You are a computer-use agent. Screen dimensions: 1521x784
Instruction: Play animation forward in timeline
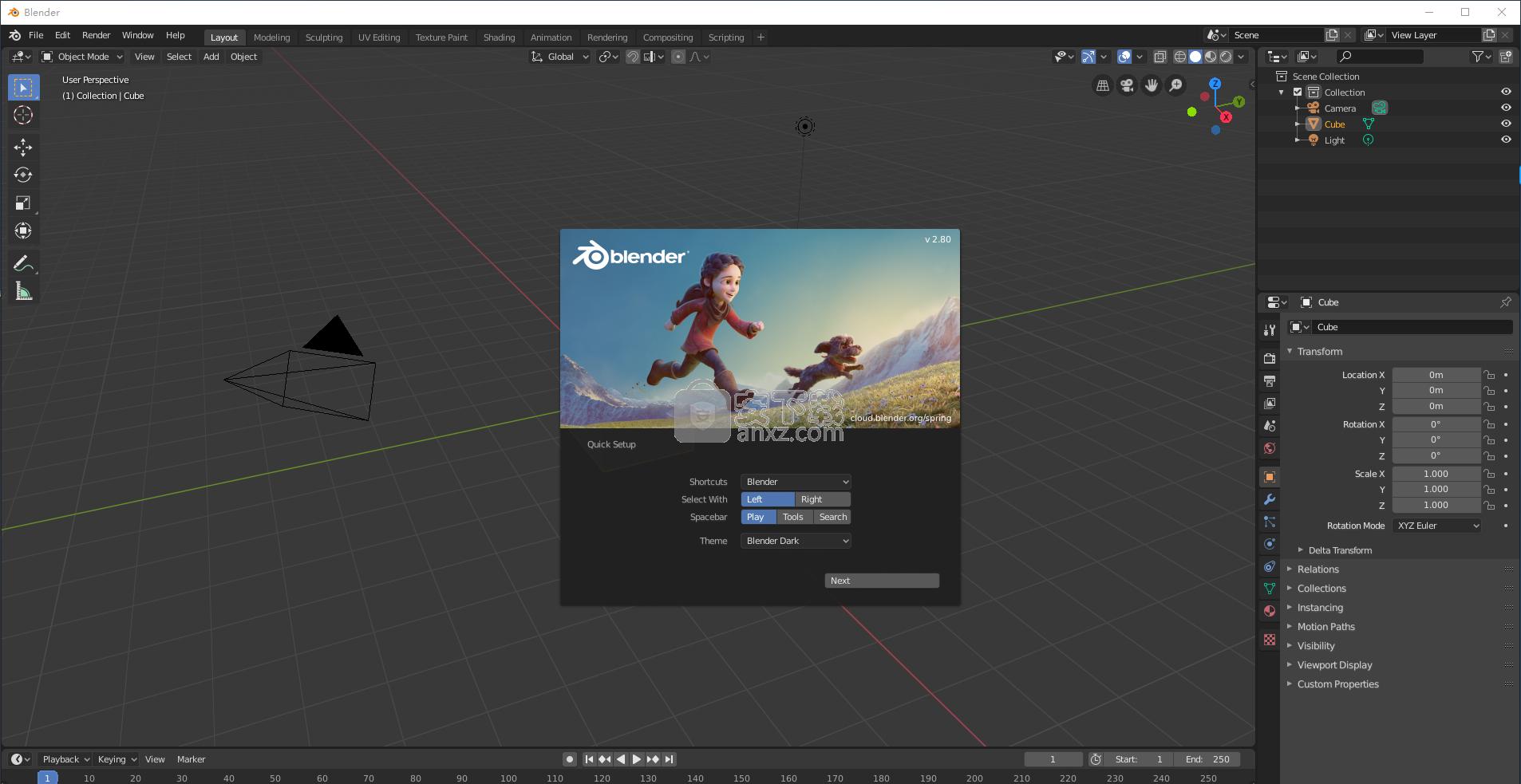point(637,759)
